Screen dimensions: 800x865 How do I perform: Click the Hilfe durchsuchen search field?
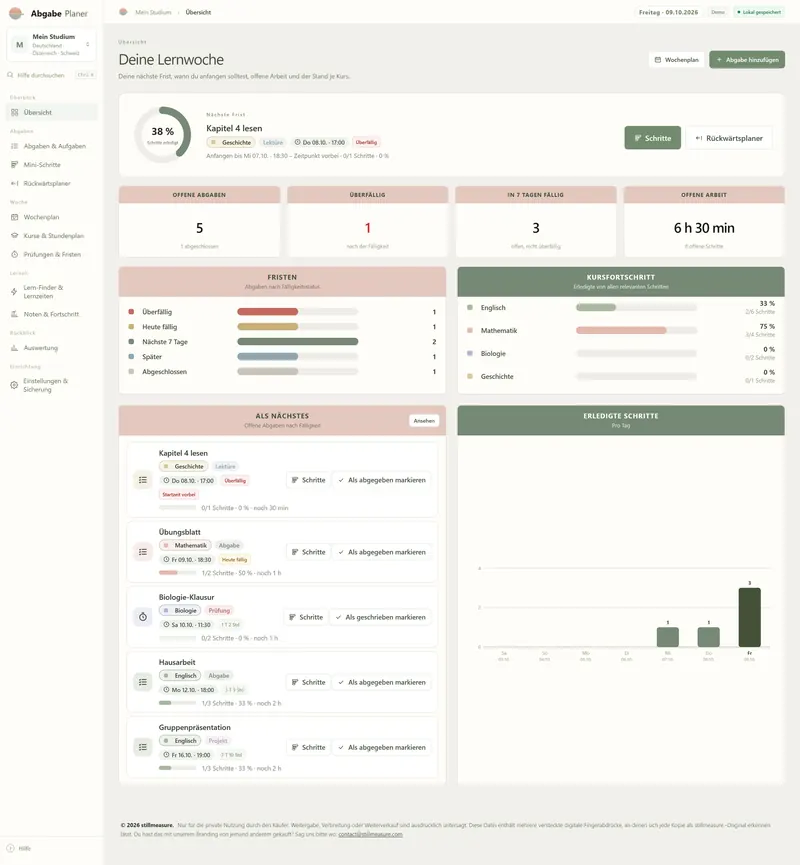(x=51, y=75)
